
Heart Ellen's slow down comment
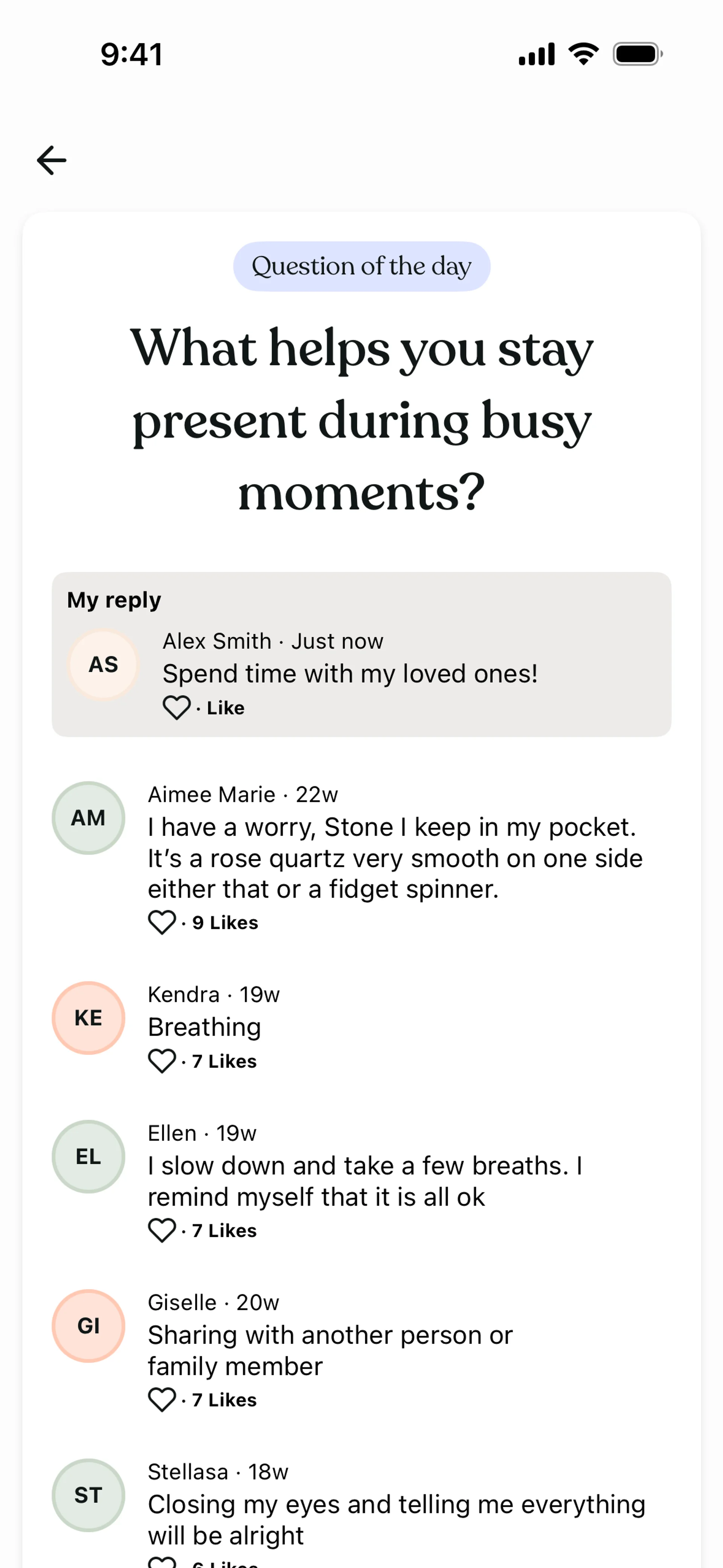[x=162, y=1230]
